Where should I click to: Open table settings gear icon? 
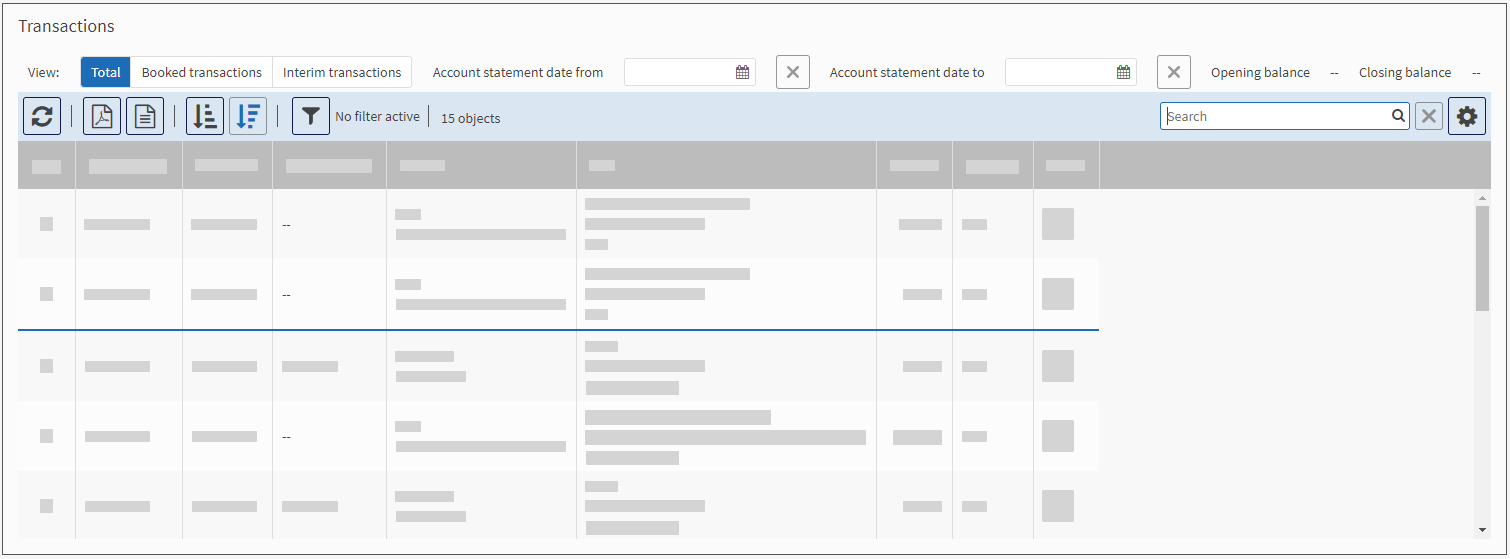click(1466, 116)
